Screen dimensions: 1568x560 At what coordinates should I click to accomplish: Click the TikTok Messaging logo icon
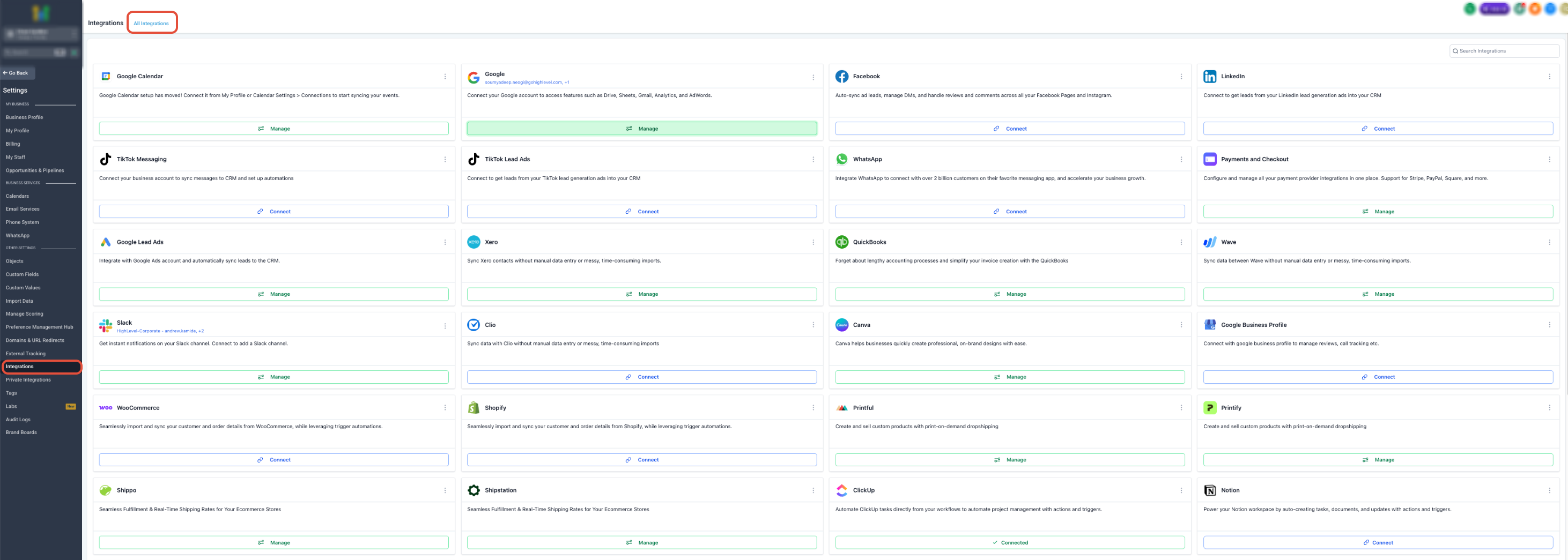[105, 159]
